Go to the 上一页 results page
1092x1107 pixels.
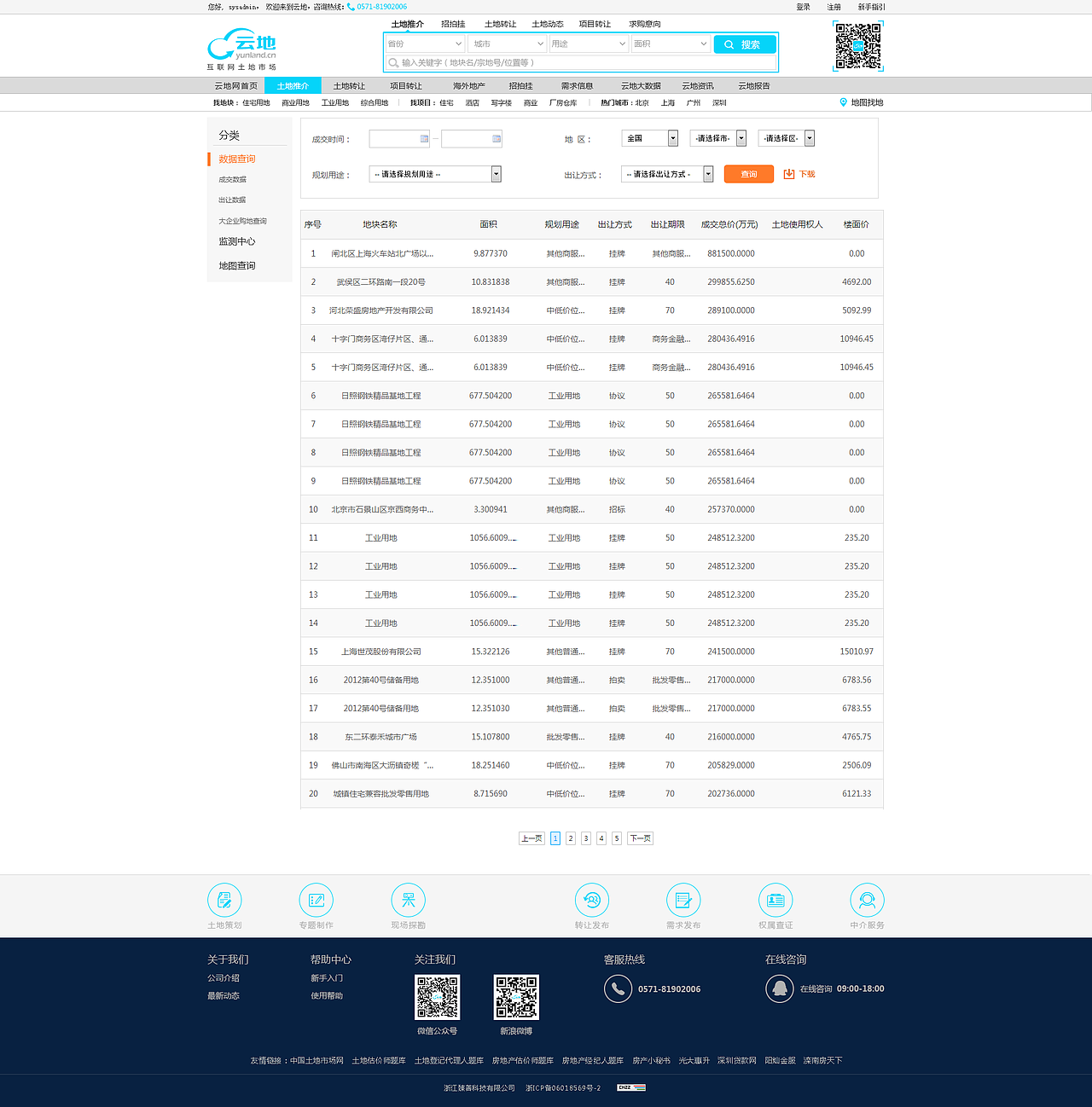point(531,838)
